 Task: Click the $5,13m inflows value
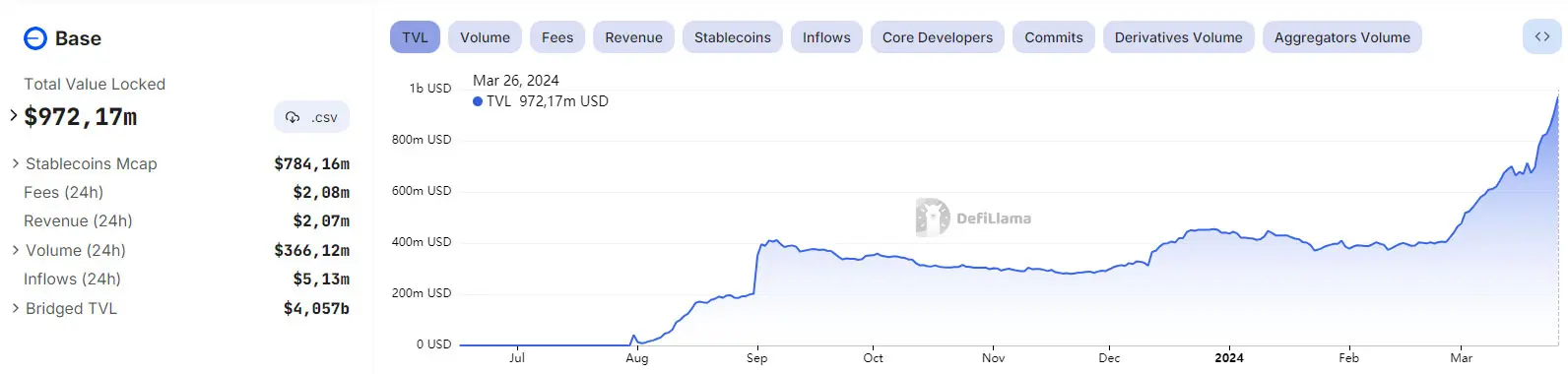tap(321, 279)
